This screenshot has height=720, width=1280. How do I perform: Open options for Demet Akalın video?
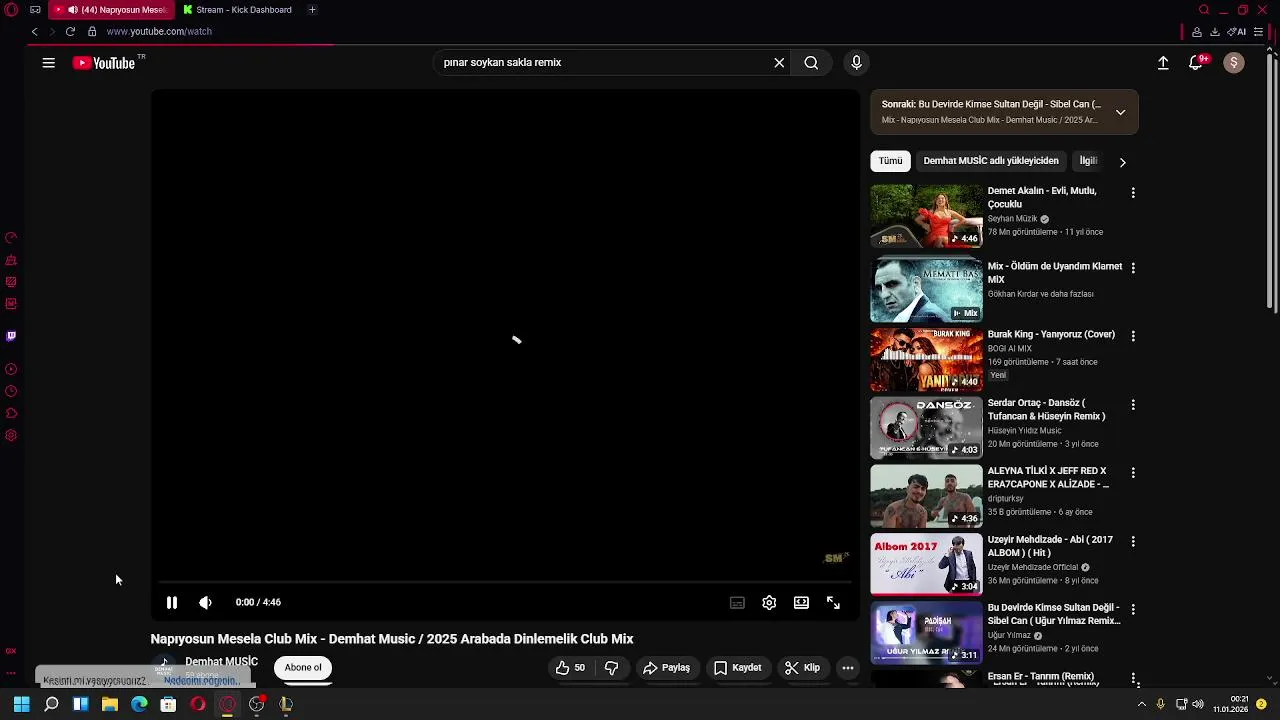point(1133,192)
